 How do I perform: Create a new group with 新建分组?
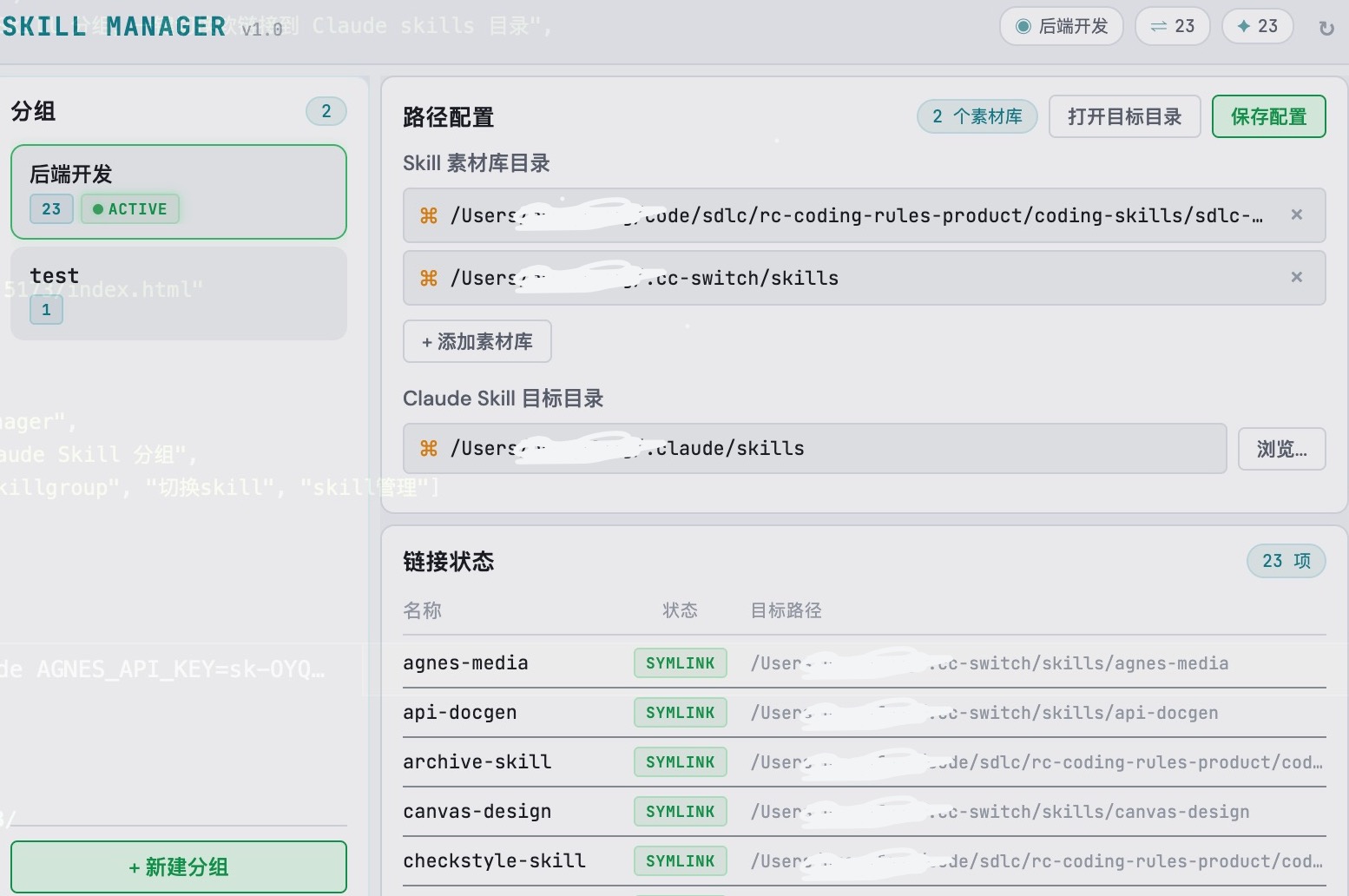coord(179,866)
